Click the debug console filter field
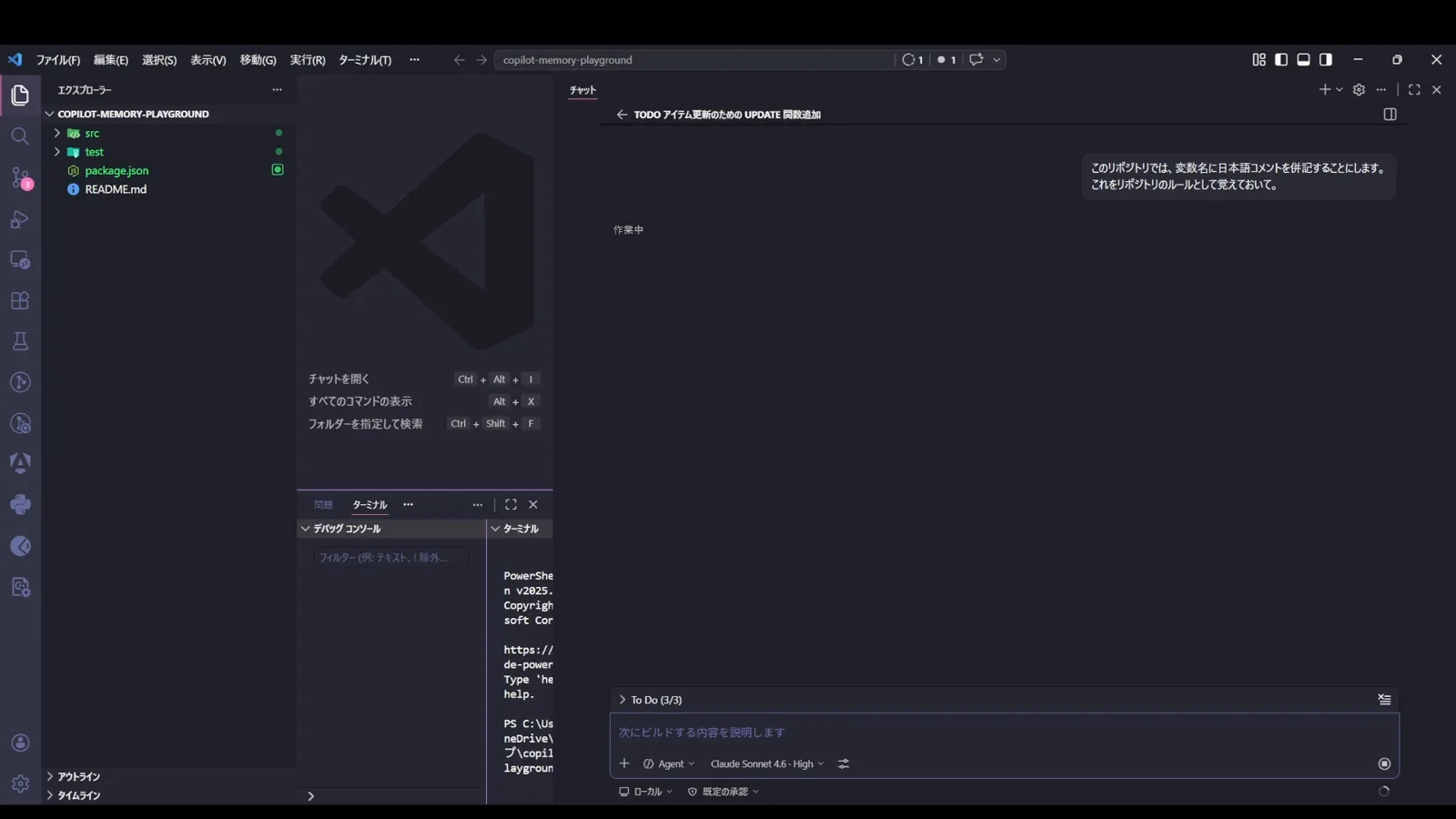The height and width of the screenshot is (819, 1456). [x=391, y=558]
